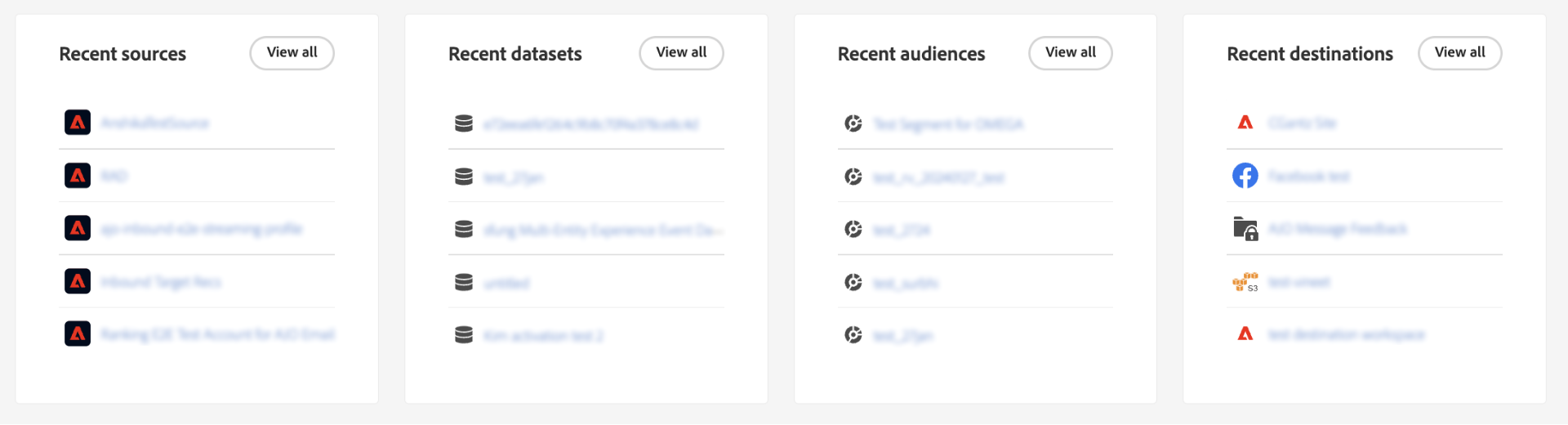Click the top Adobe icon in Recent destinations

(x=1245, y=123)
